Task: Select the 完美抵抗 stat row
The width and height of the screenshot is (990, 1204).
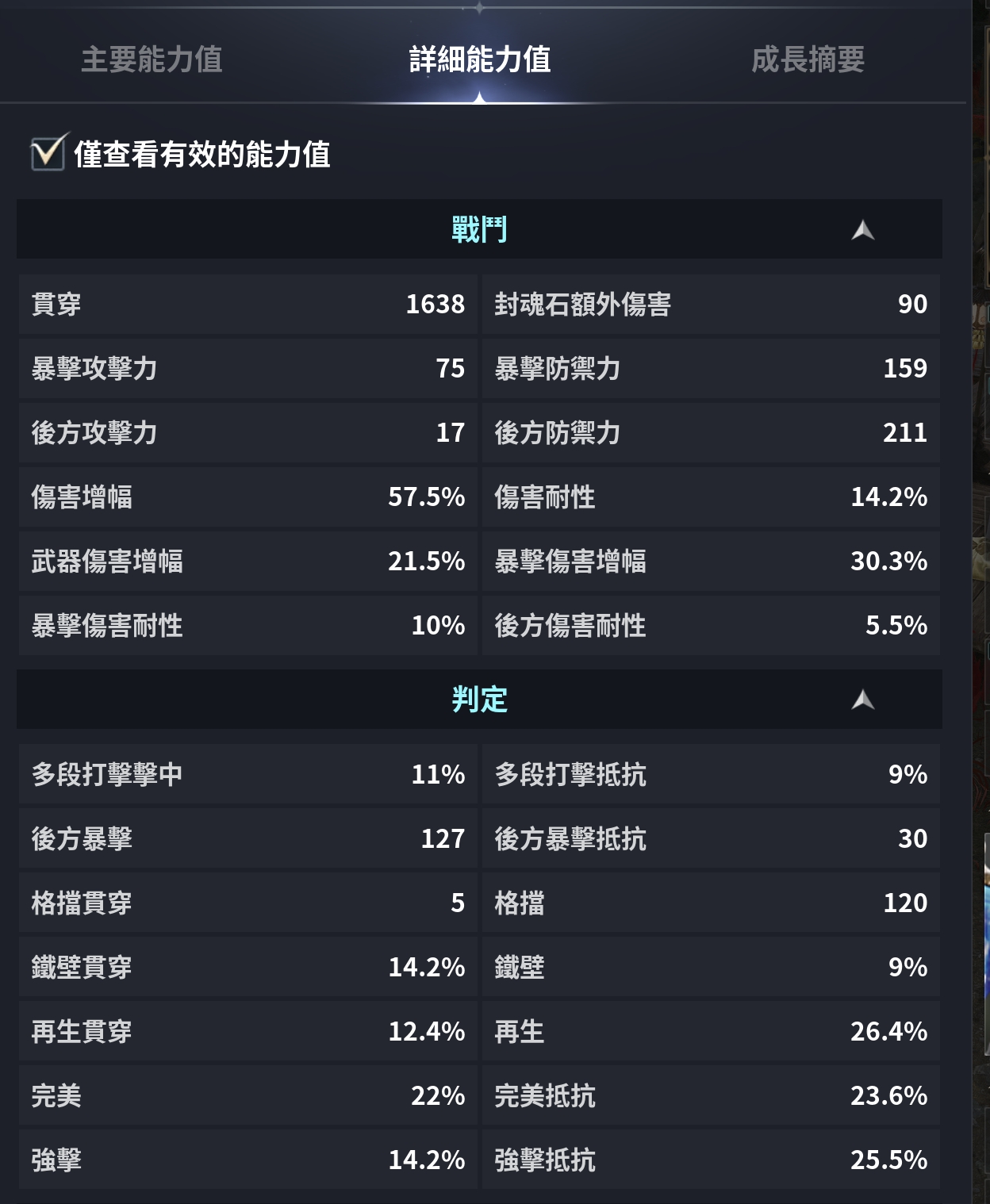Action: pyautogui.click(x=711, y=1096)
